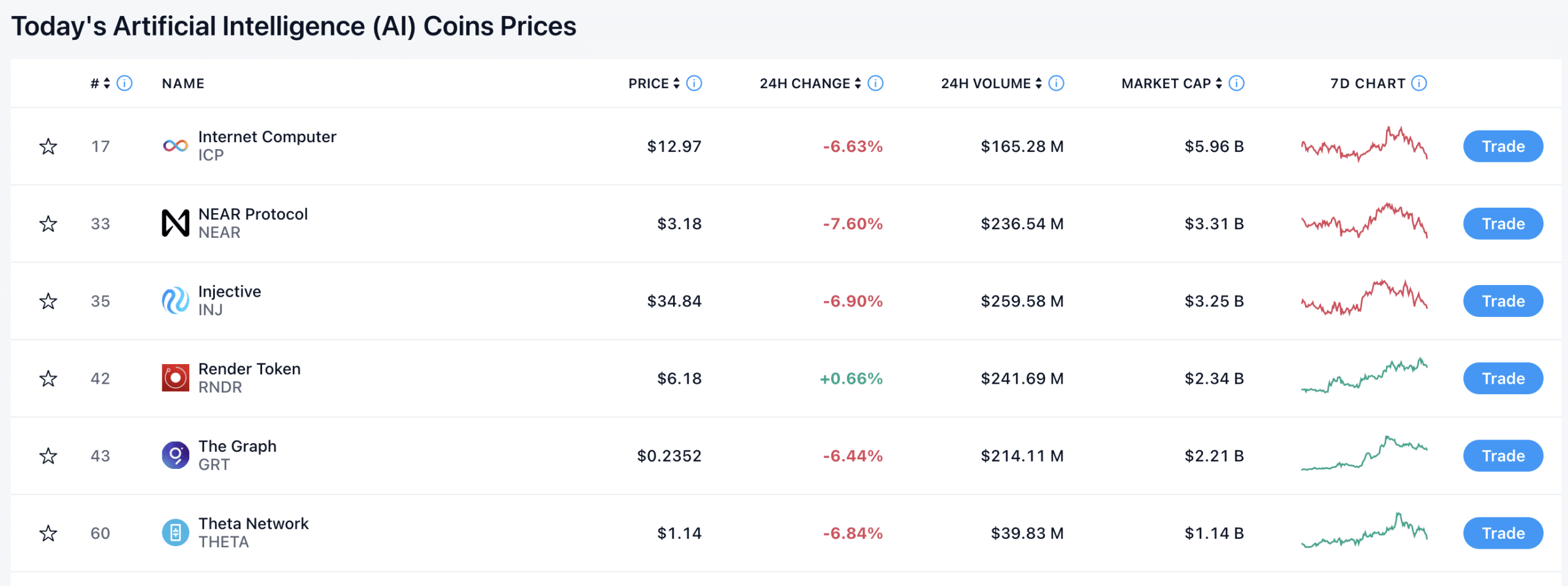Open Theta Network name link
This screenshot has height=586, width=1568.
click(254, 523)
